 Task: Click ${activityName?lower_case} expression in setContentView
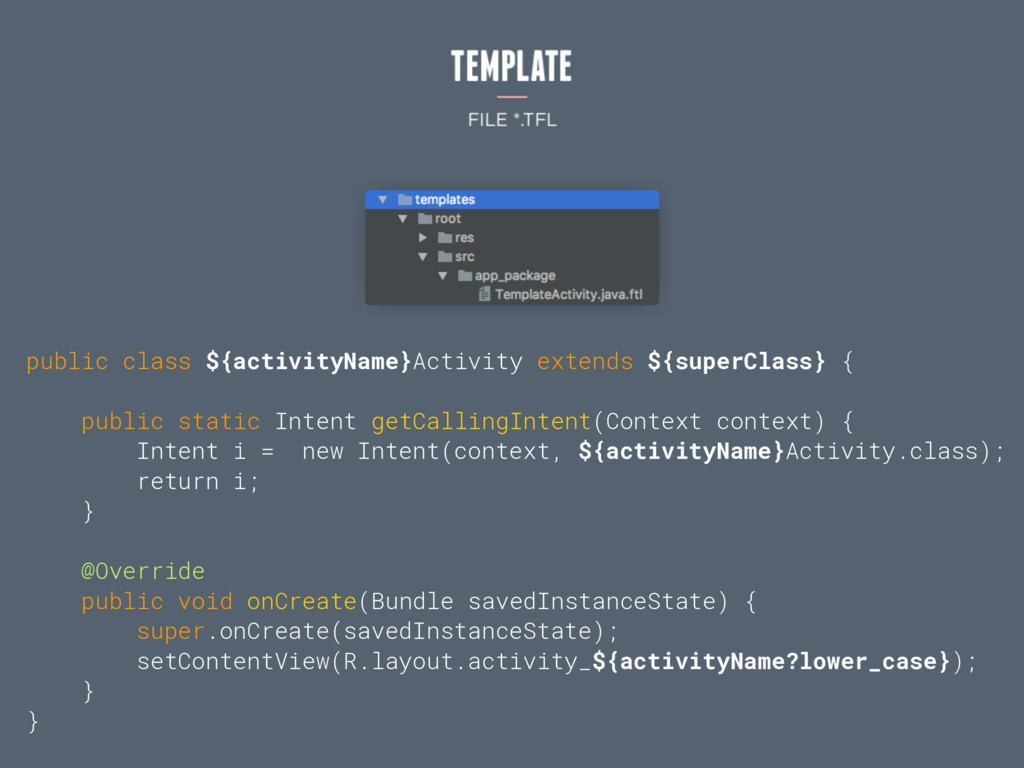click(772, 662)
